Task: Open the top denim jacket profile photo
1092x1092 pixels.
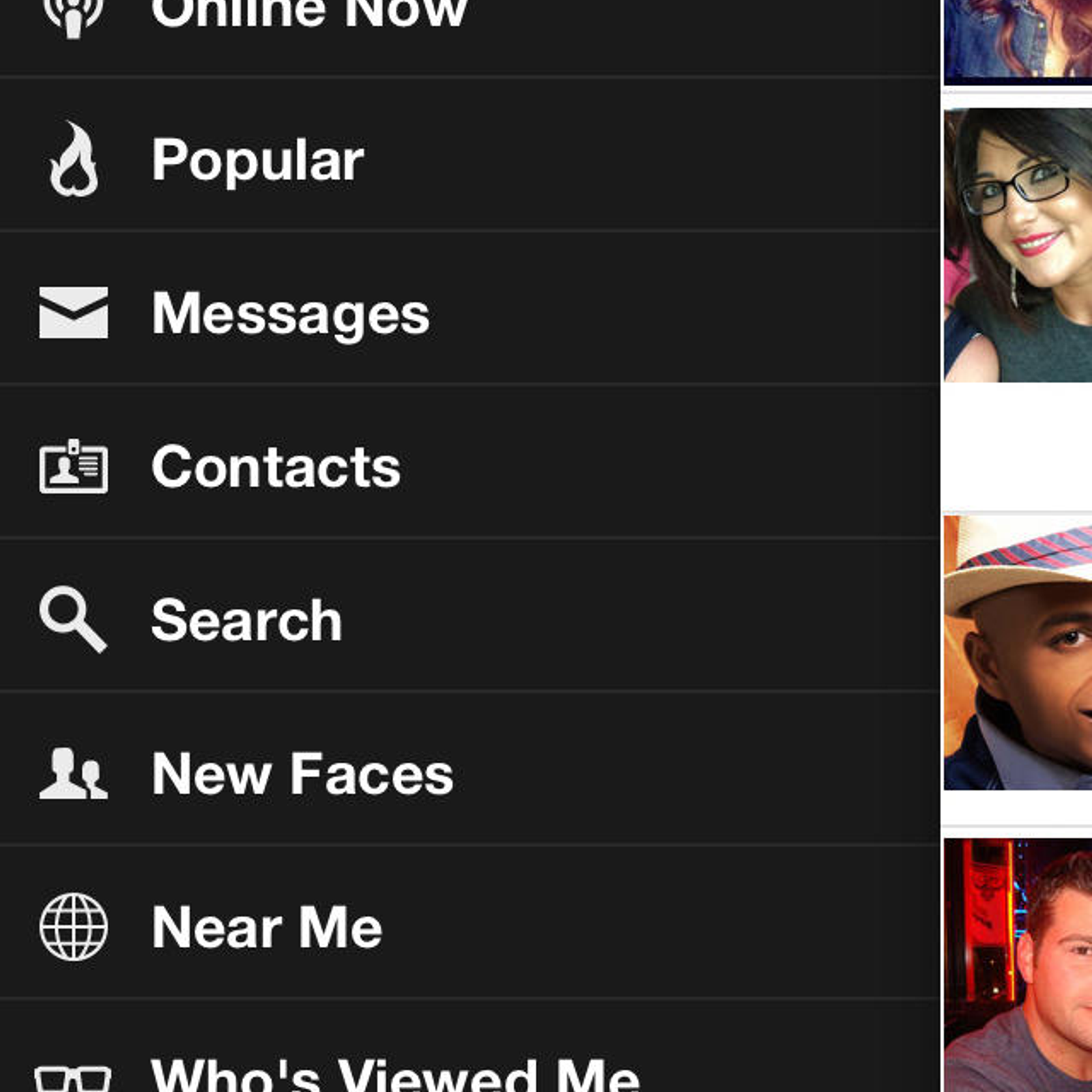Action: (x=1018, y=42)
